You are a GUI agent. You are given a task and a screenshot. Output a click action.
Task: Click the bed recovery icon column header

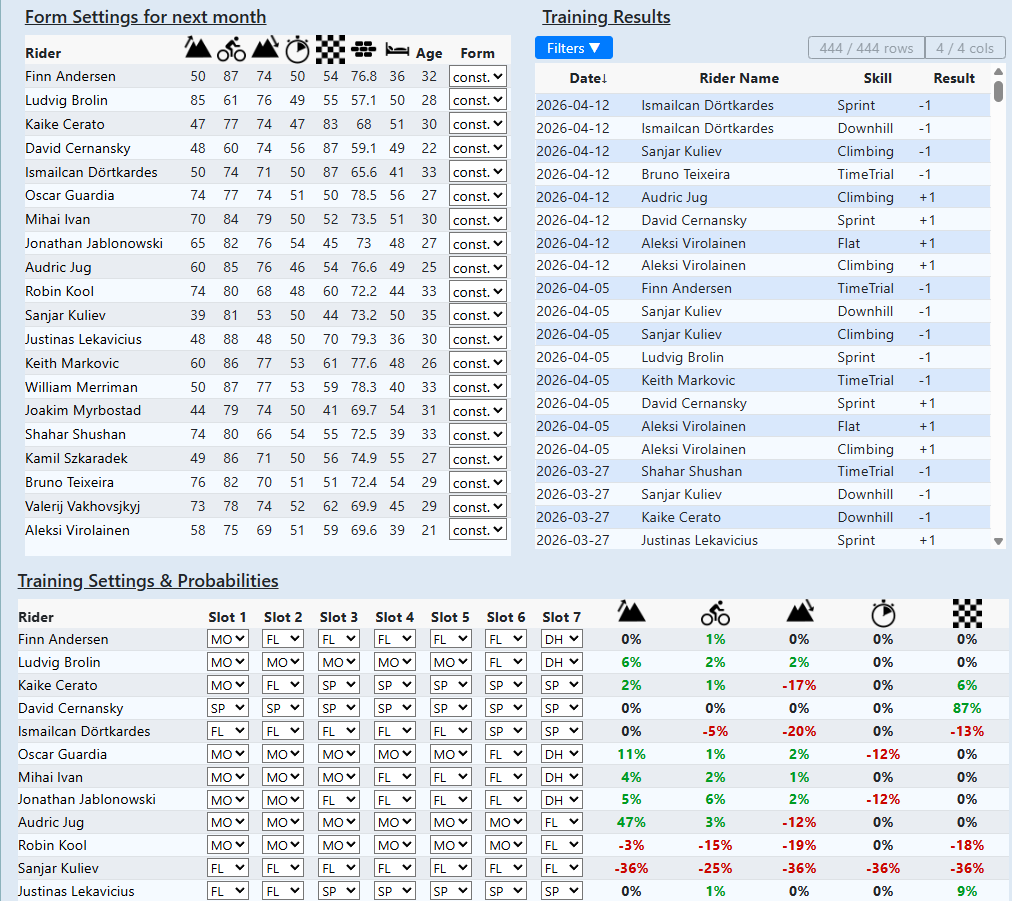point(397,49)
